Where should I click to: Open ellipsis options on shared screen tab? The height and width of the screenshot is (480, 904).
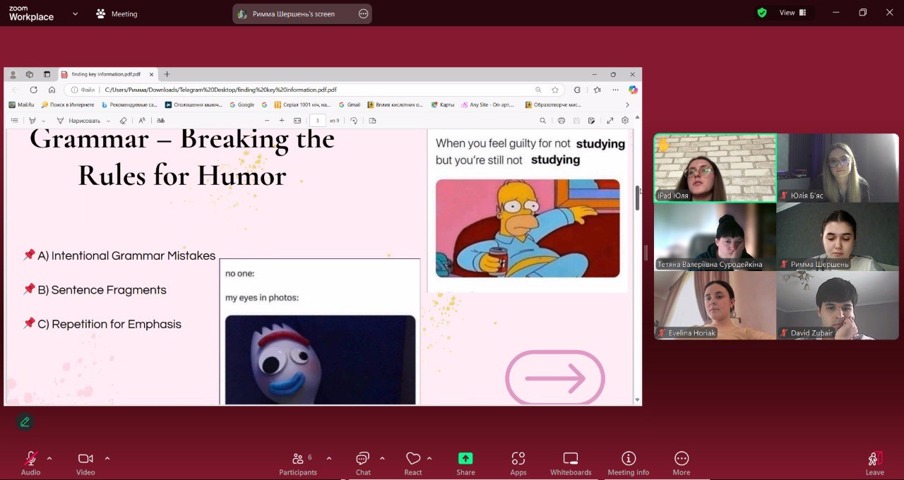(x=363, y=14)
